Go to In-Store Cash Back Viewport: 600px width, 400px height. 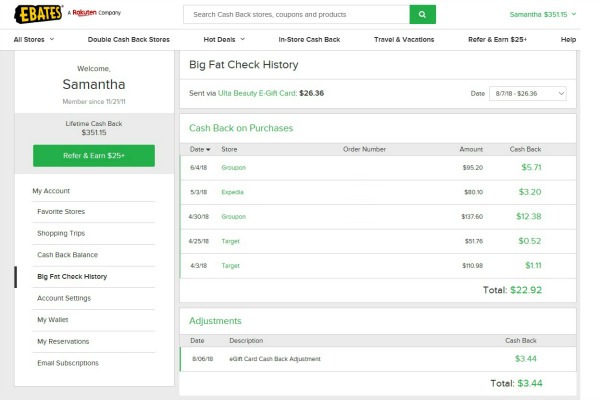[309, 39]
